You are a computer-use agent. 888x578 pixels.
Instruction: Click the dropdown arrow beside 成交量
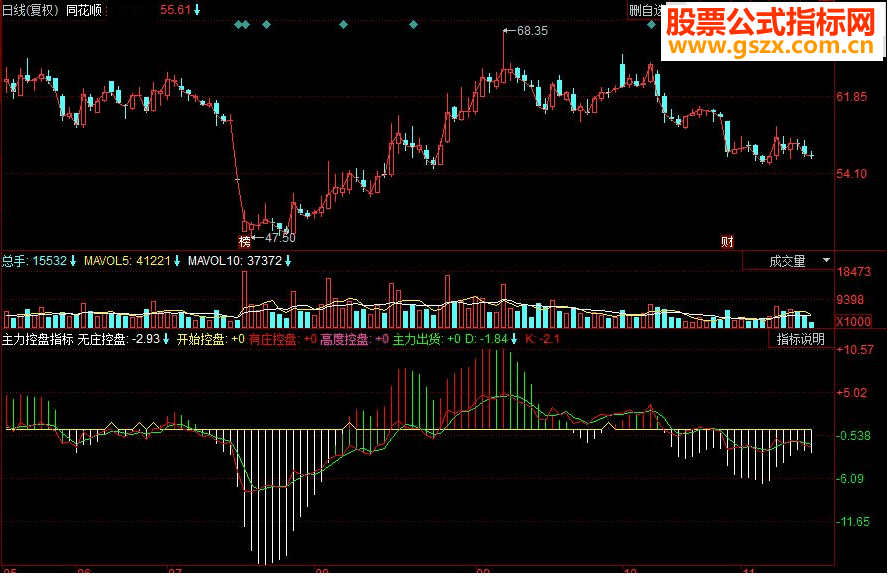[826, 260]
